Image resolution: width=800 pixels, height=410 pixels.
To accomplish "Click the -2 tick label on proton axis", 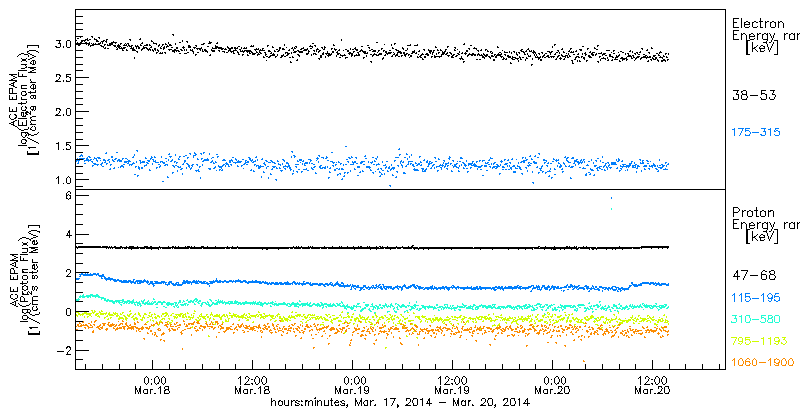I will (x=62, y=351).
